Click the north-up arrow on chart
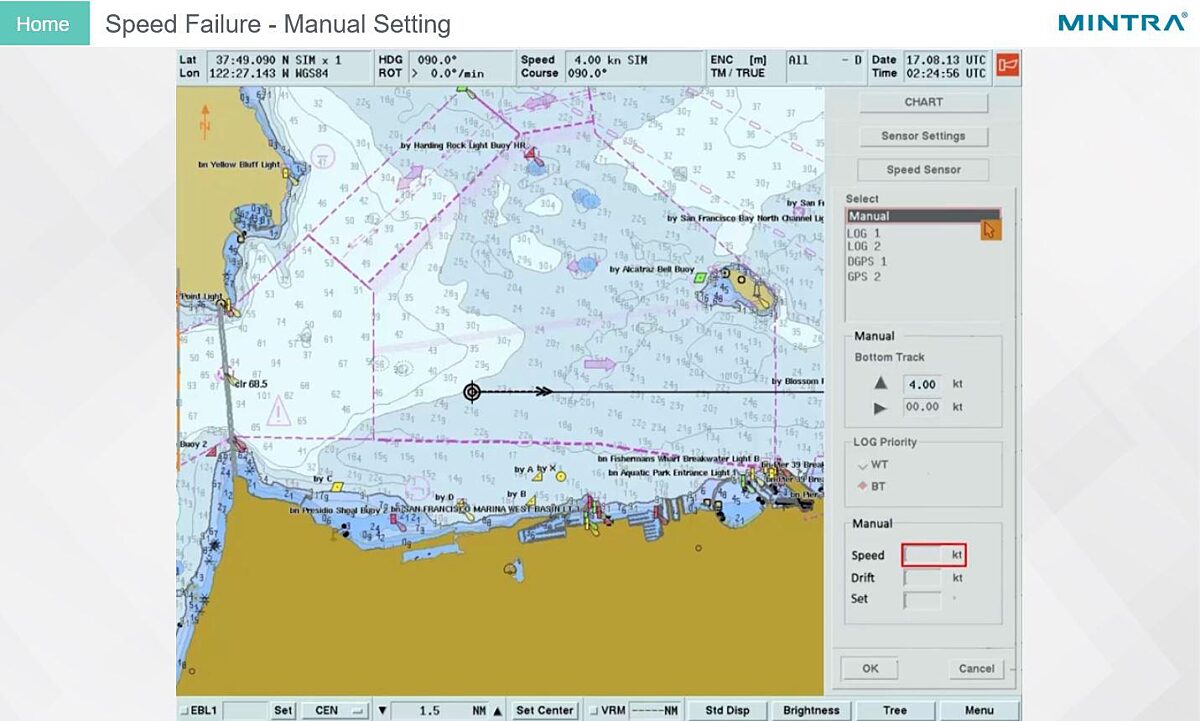 point(205,120)
